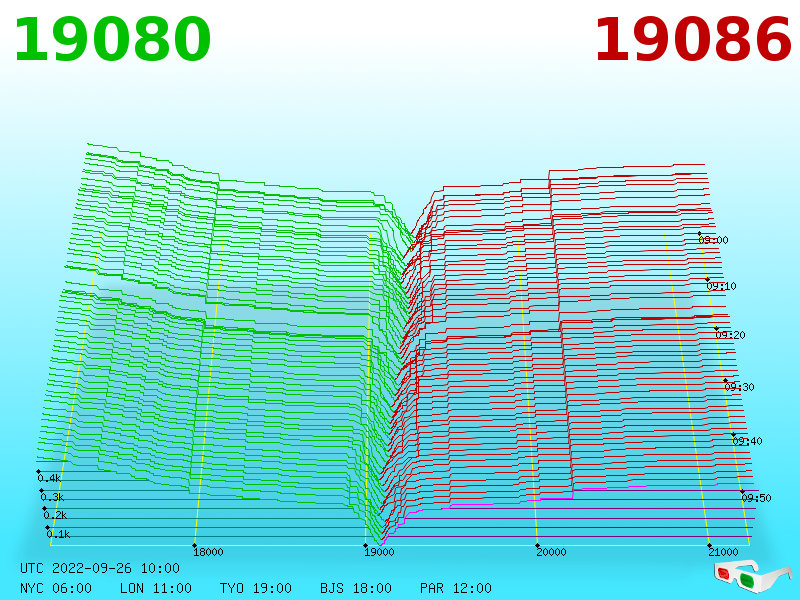Click the red ask price 19086
The height and width of the screenshot is (600, 800).
click(x=693, y=40)
